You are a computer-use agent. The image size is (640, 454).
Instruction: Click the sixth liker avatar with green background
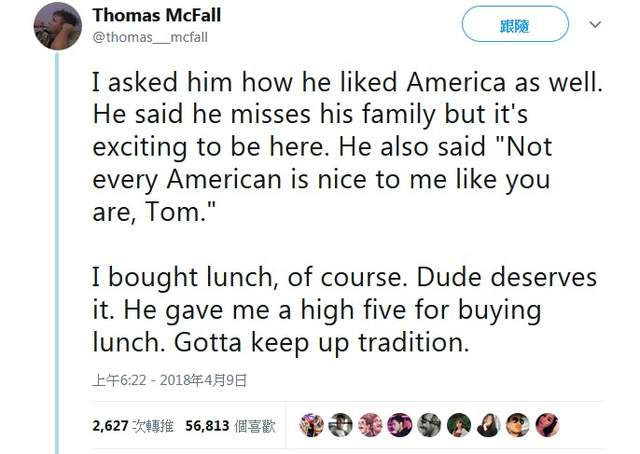459,425
